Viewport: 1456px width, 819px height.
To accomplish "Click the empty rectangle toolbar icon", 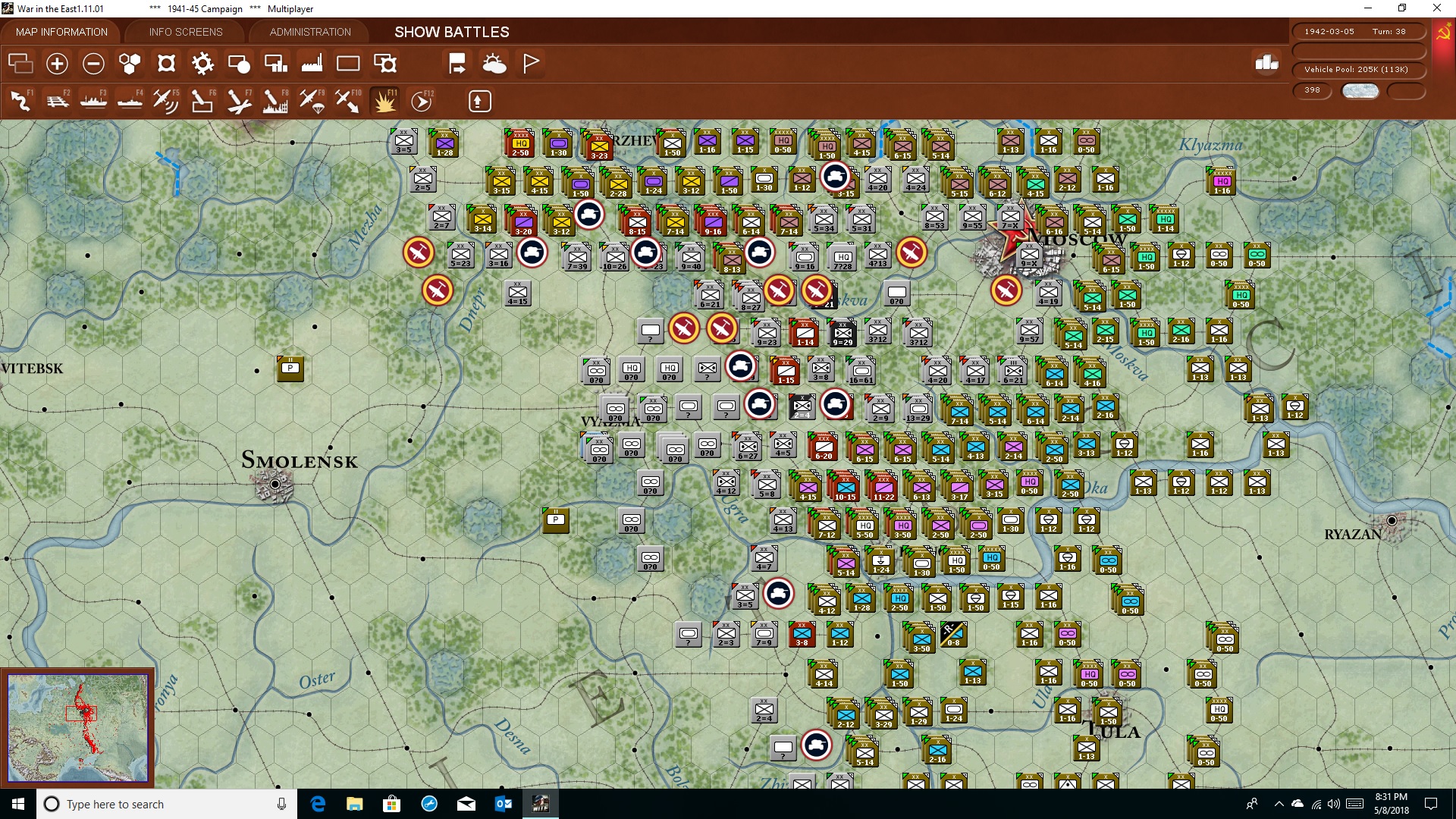I will (x=348, y=64).
